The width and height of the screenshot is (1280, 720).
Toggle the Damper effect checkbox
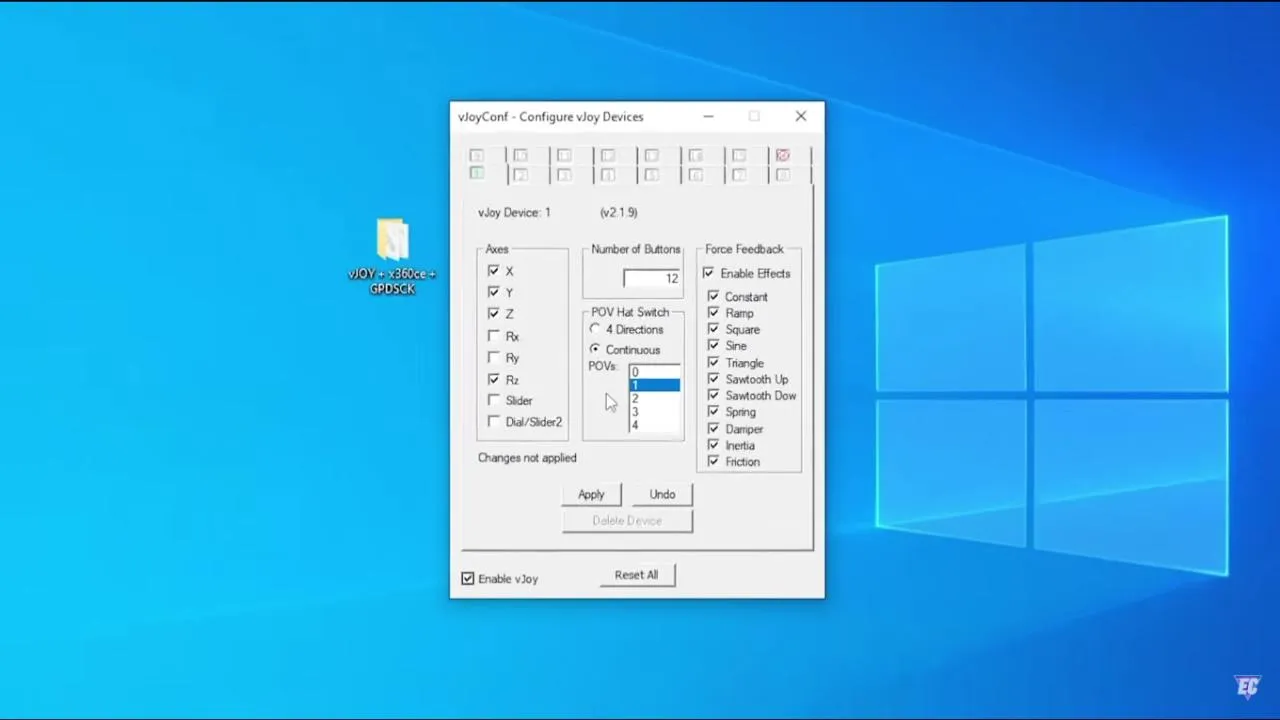click(x=713, y=428)
